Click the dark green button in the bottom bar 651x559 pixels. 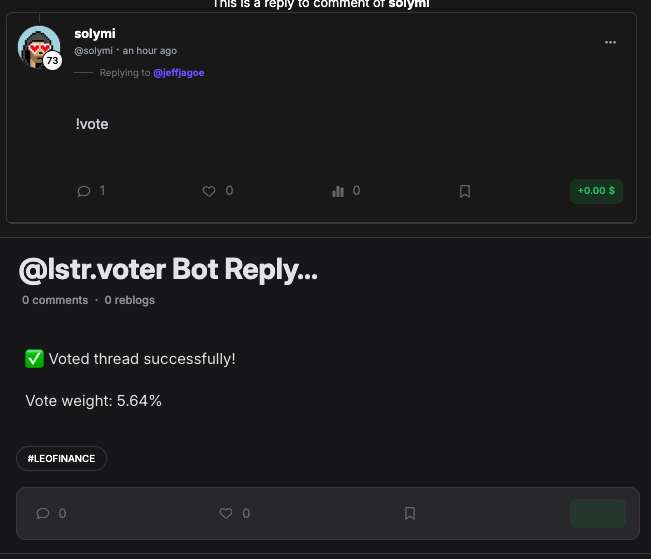(x=597, y=513)
